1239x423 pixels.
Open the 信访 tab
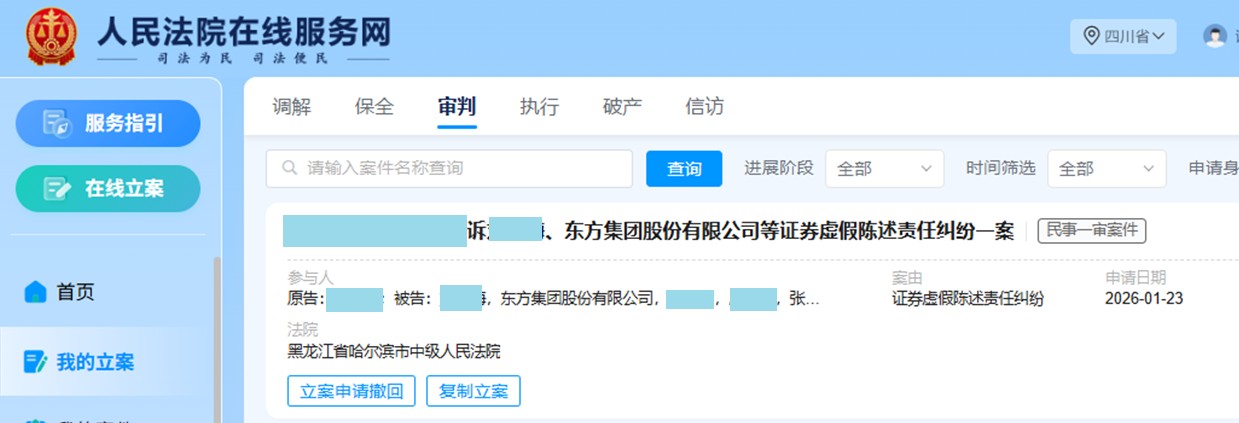[x=705, y=107]
